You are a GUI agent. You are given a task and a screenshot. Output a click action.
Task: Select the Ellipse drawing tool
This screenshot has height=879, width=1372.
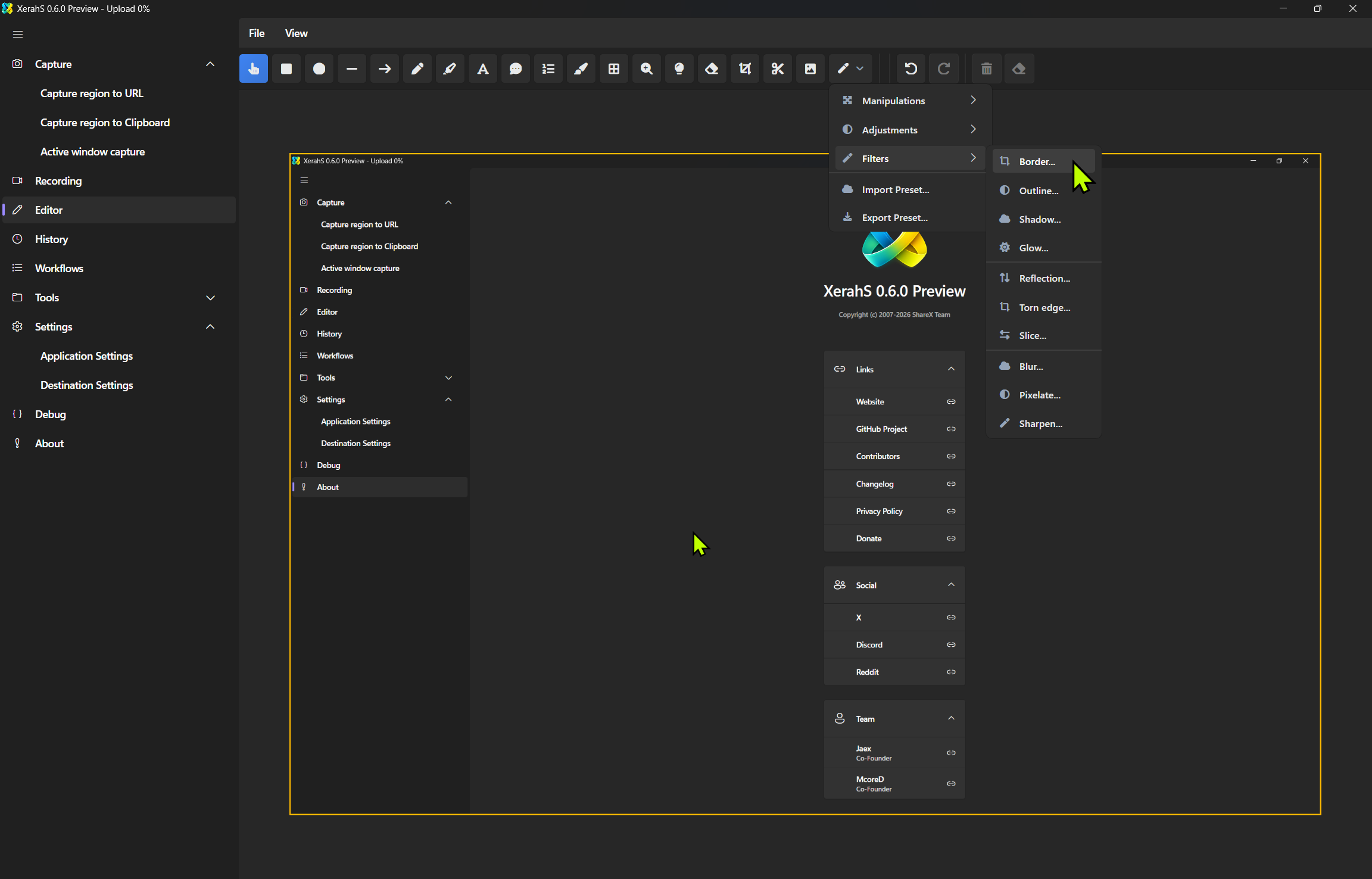(x=319, y=68)
